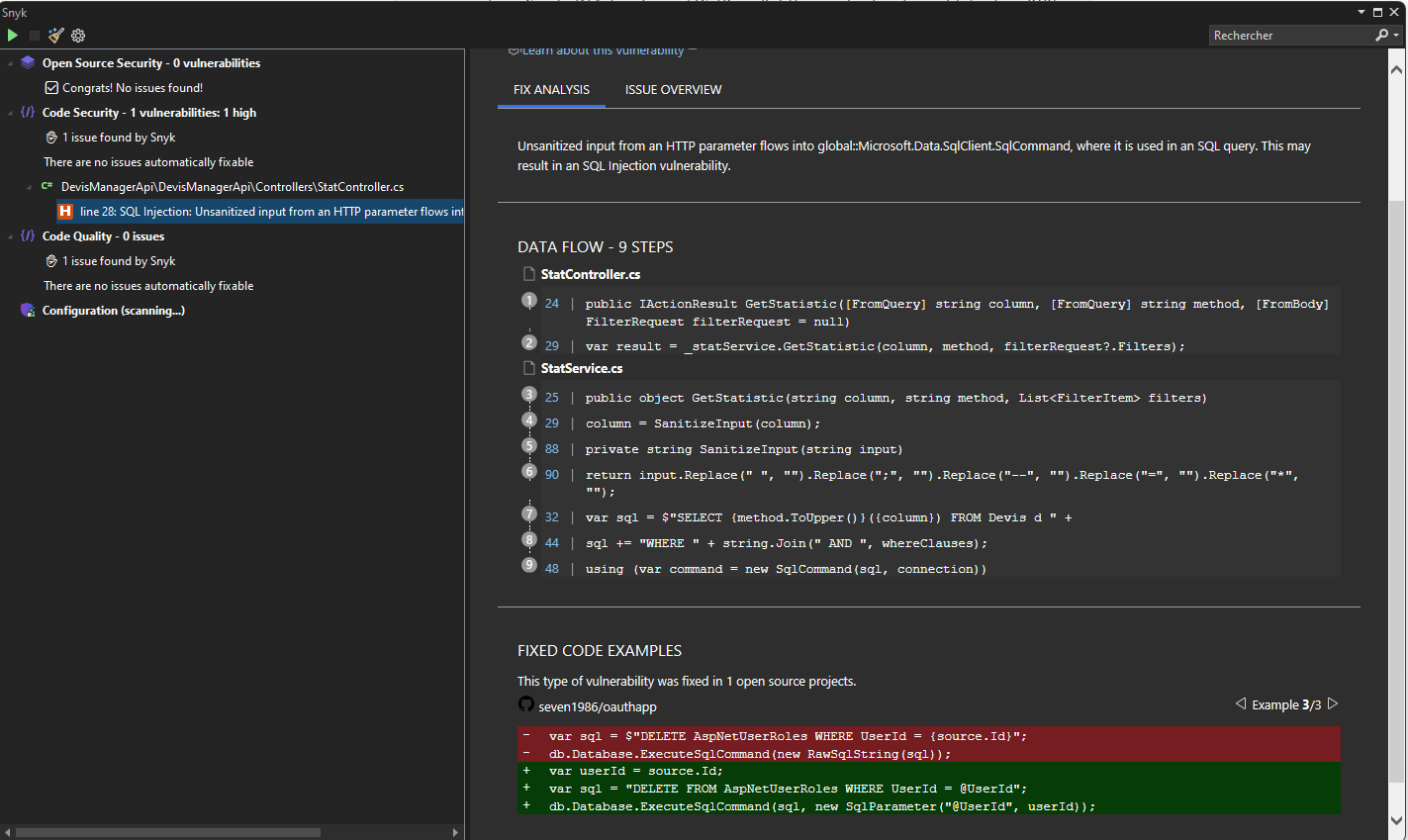
Task: Click the Code Security curly-brace icon
Action: (x=28, y=112)
